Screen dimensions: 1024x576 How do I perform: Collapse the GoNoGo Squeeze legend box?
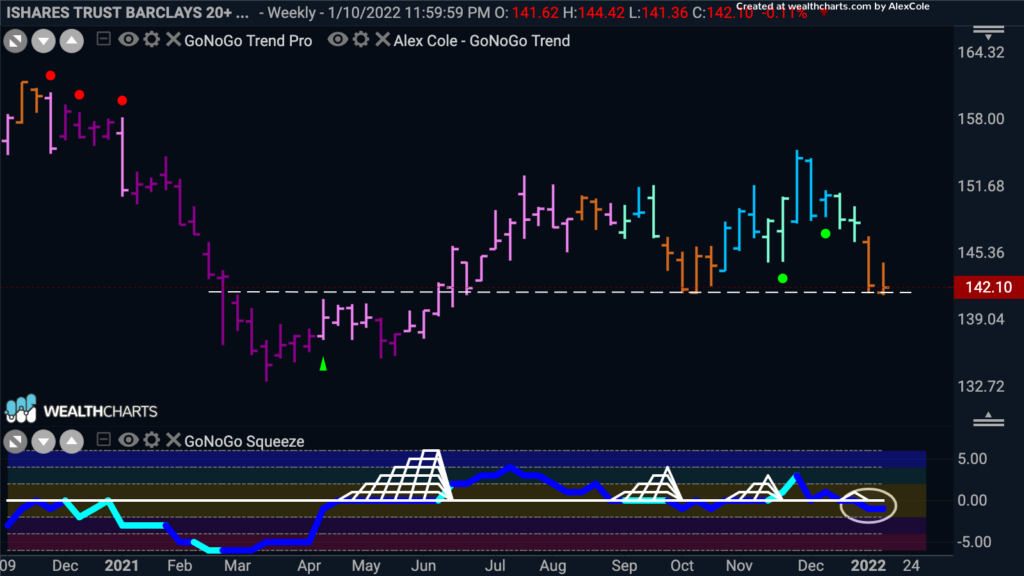(103, 440)
